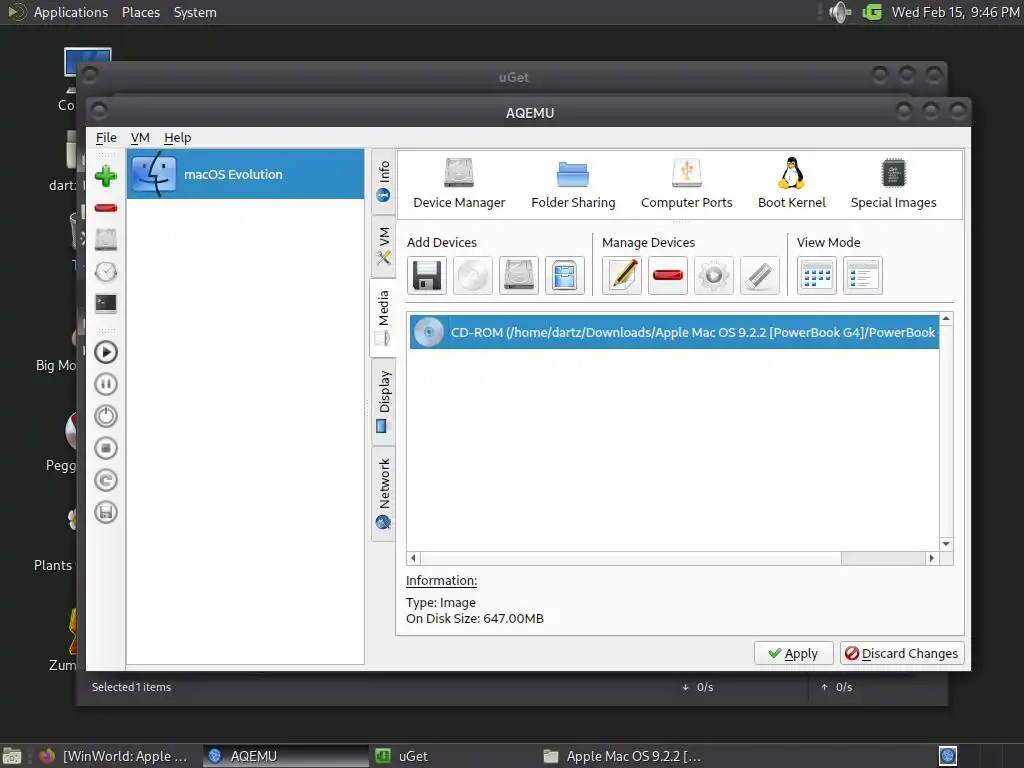Viewport: 1024px width, 768px height.
Task: Switch to the VM tab
Action: pos(383,246)
